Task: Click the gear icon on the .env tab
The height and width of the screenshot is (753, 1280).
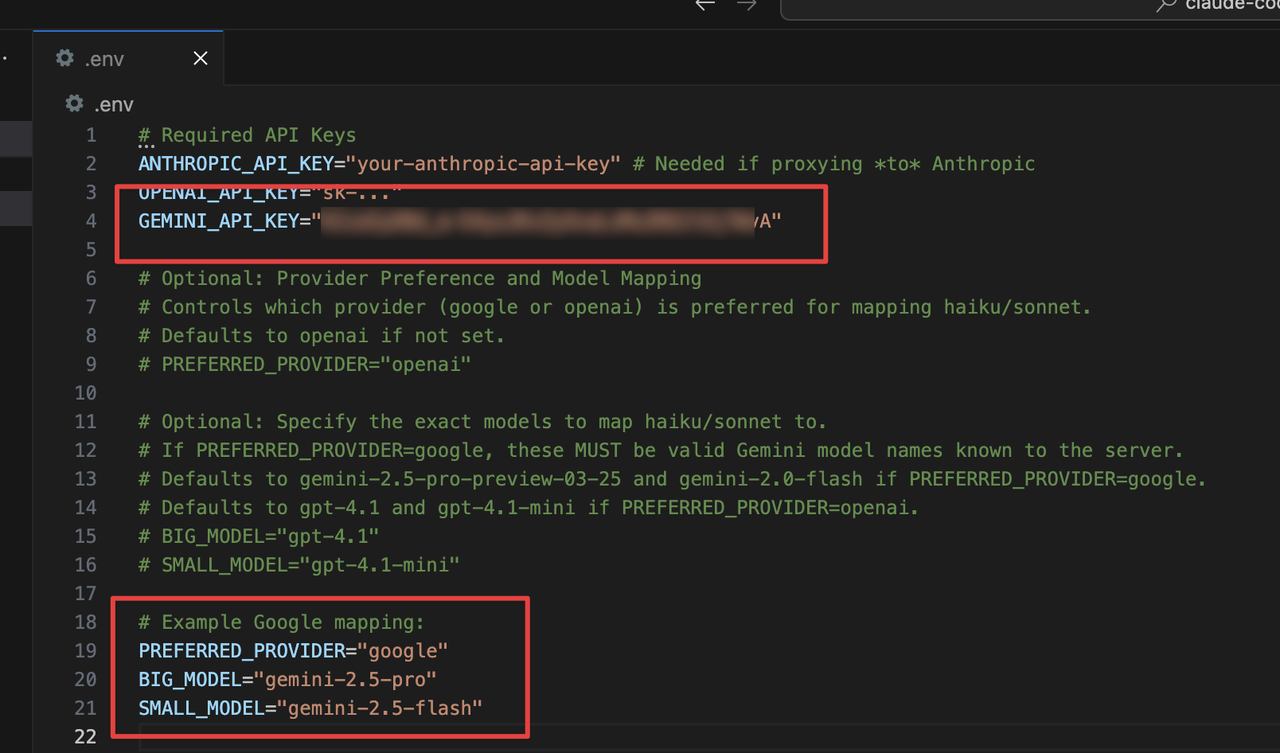Action: point(62,58)
